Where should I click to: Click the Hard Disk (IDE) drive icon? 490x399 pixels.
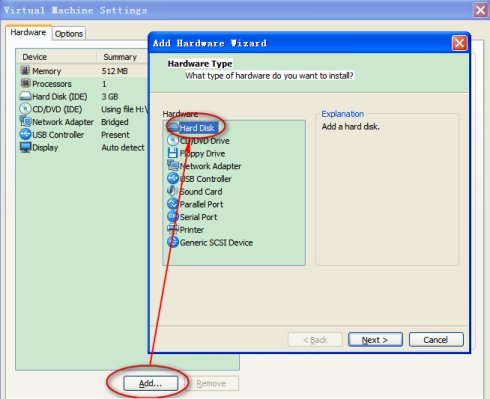pos(25,96)
